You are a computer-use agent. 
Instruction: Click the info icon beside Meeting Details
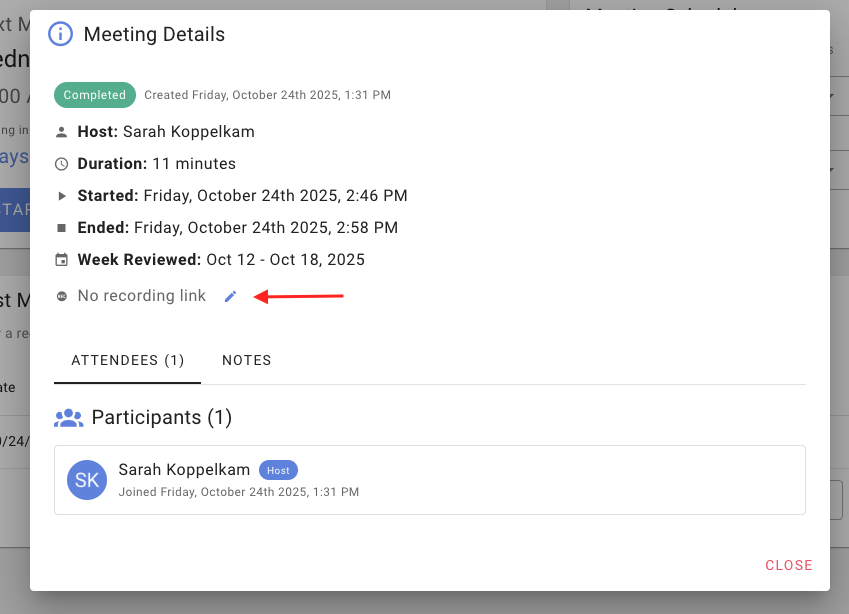click(61, 35)
